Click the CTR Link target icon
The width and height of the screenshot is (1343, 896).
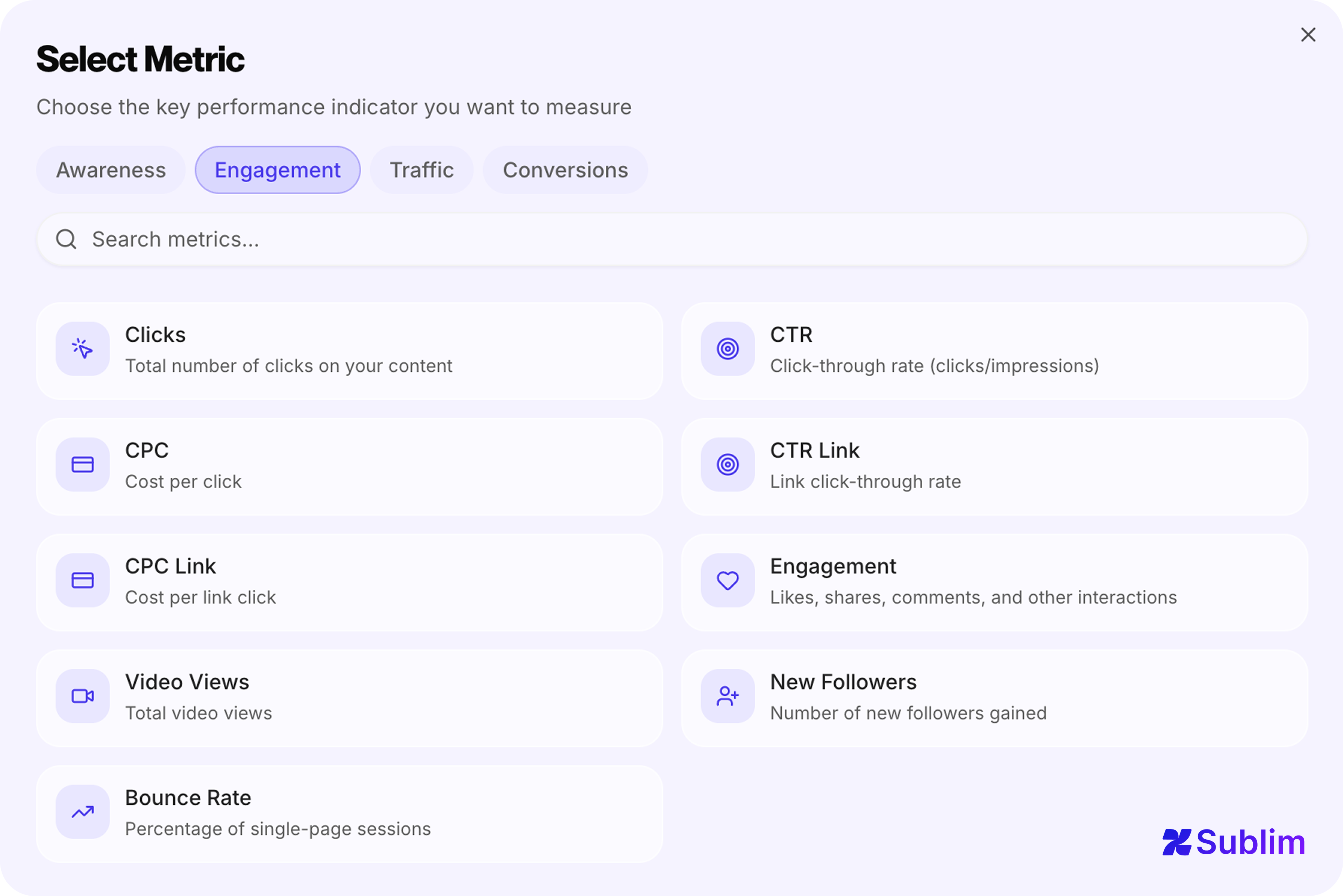pos(728,465)
